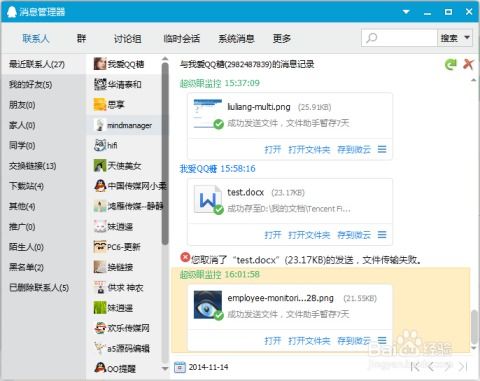Click avatar of contact 华清泰和
The height and width of the screenshot is (381, 480).
(x=100, y=84)
